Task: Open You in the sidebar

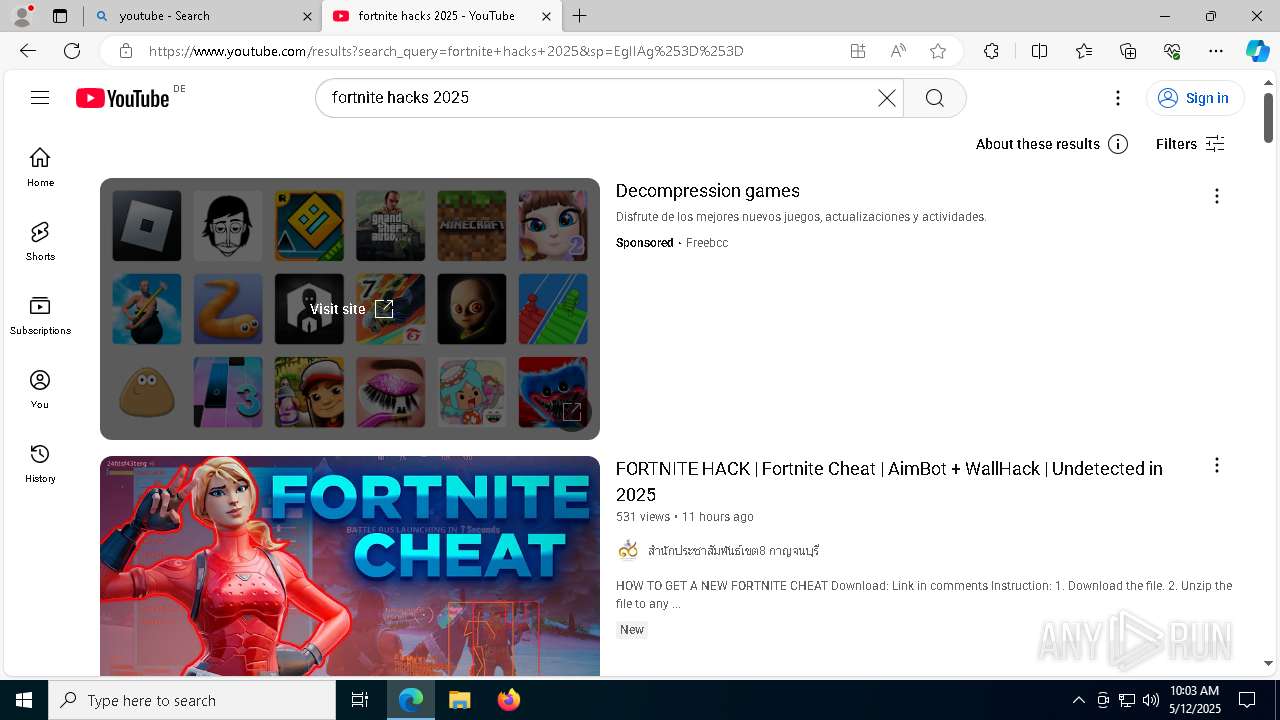Action: pos(40,389)
